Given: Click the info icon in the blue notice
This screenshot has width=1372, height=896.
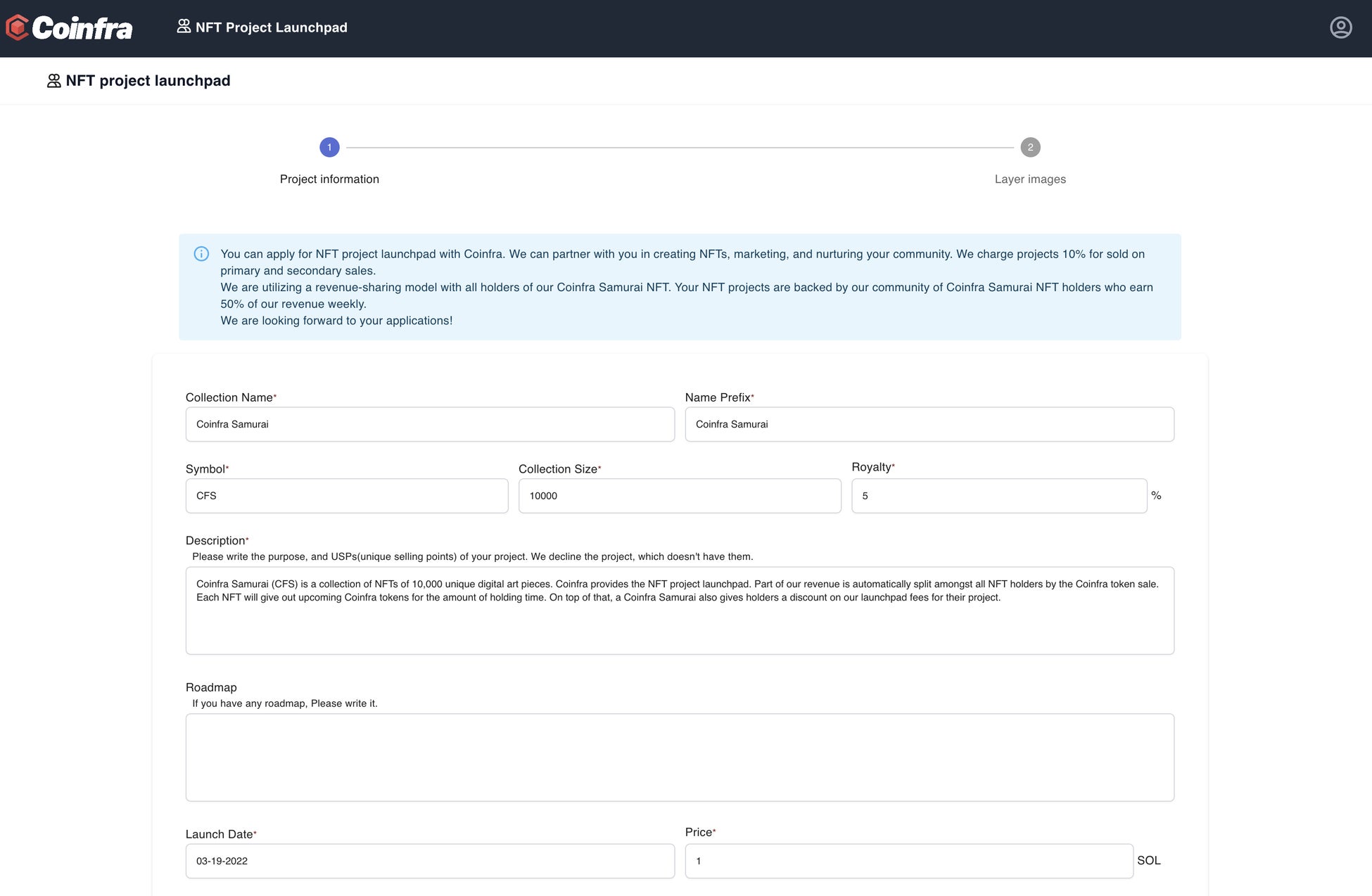Looking at the screenshot, I should [201, 254].
